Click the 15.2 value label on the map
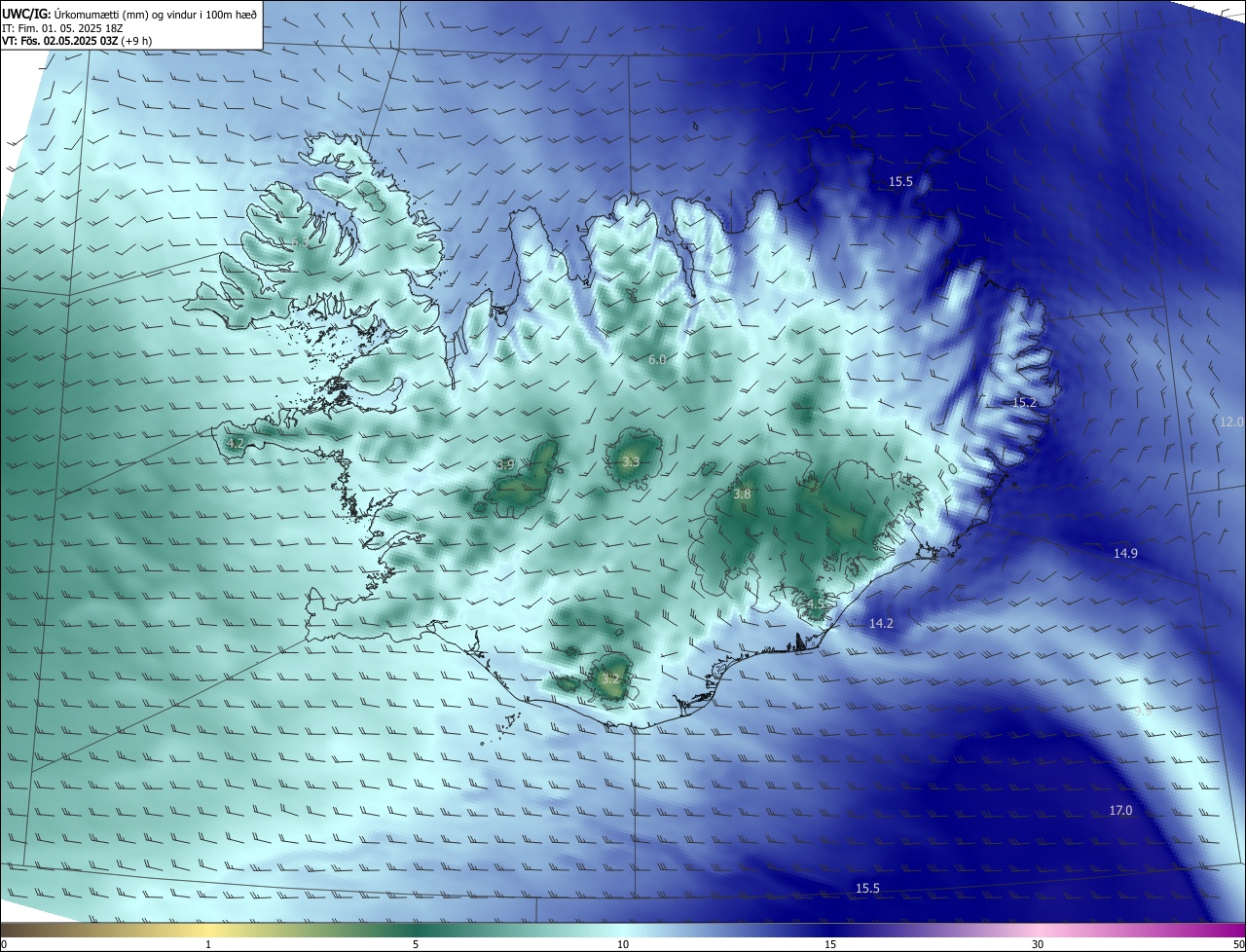The height and width of the screenshot is (952, 1246). pyautogui.click(x=1024, y=402)
